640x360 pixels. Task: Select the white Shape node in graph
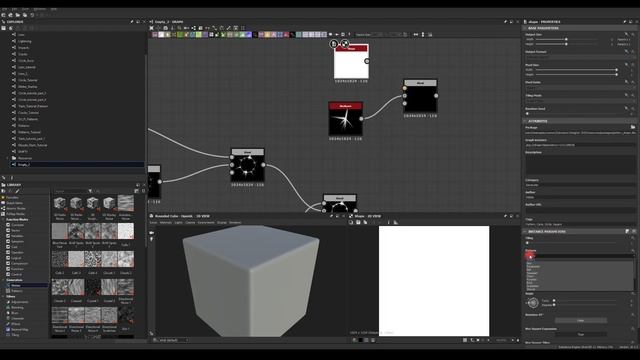[351, 62]
